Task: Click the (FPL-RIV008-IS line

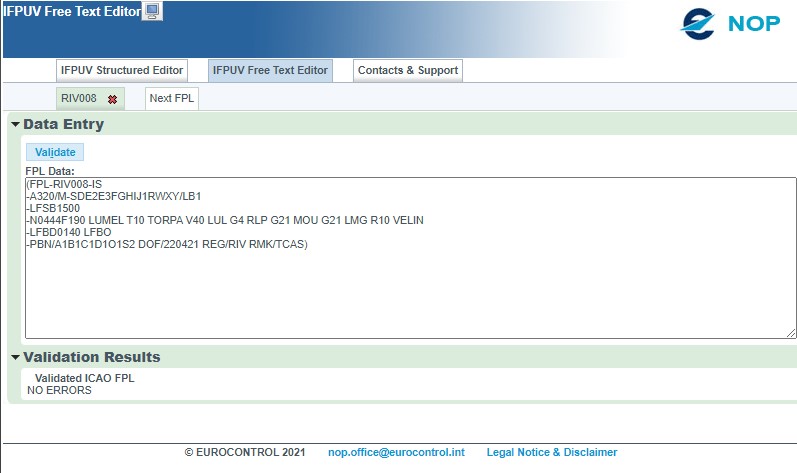Action: (x=64, y=184)
